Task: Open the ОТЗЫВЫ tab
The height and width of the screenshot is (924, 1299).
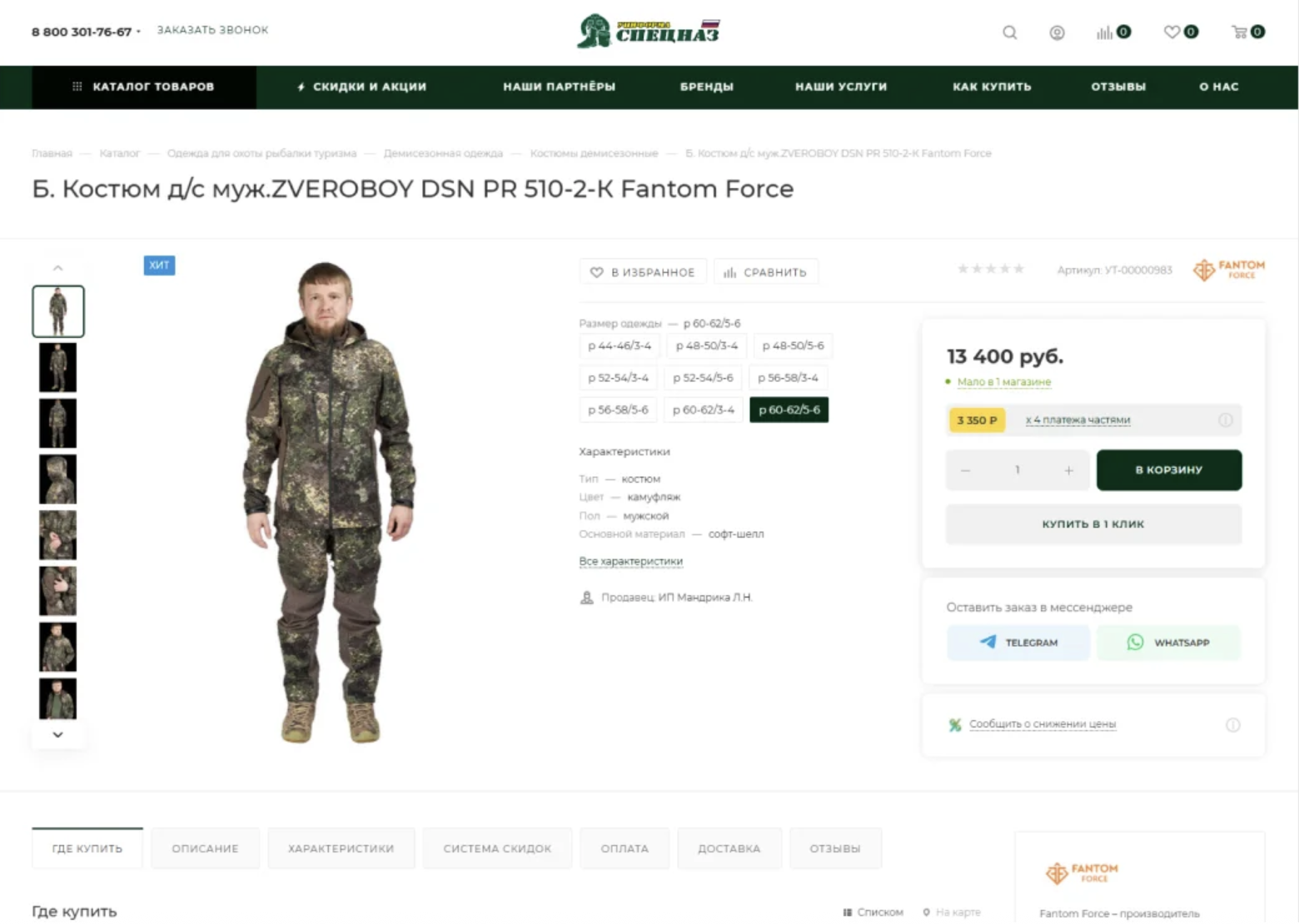Action: tap(834, 848)
